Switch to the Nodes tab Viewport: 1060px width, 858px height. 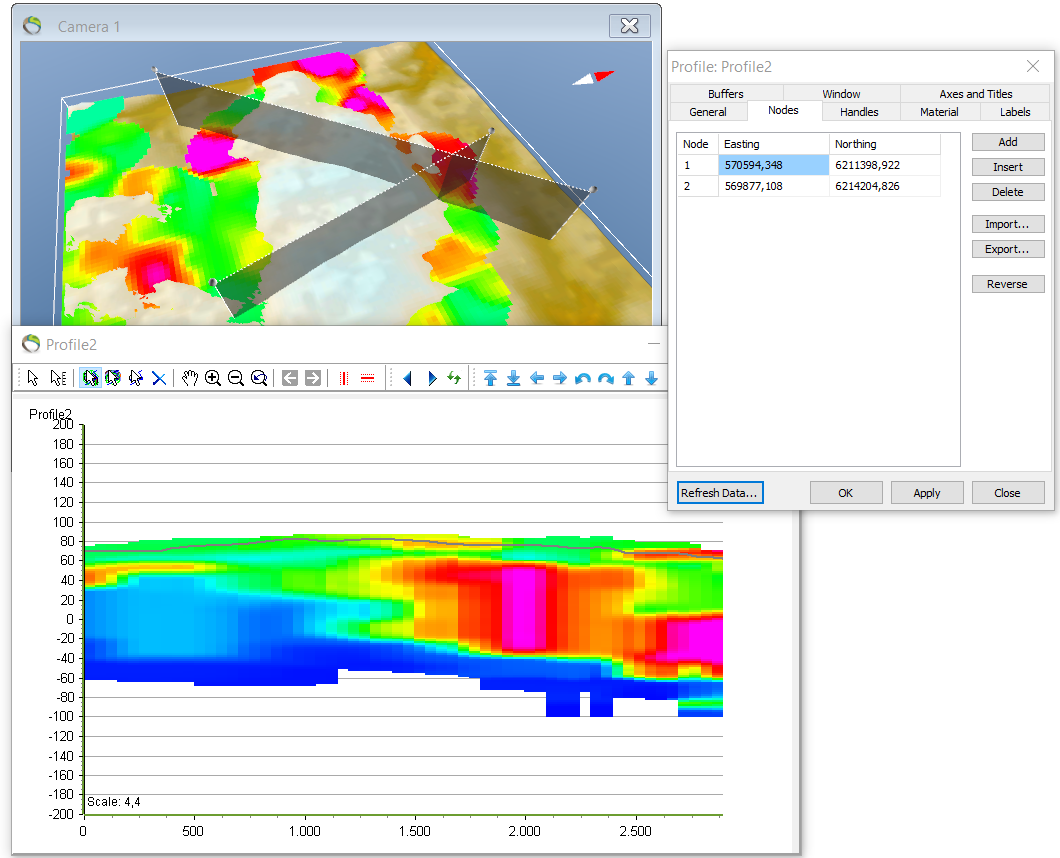[784, 112]
